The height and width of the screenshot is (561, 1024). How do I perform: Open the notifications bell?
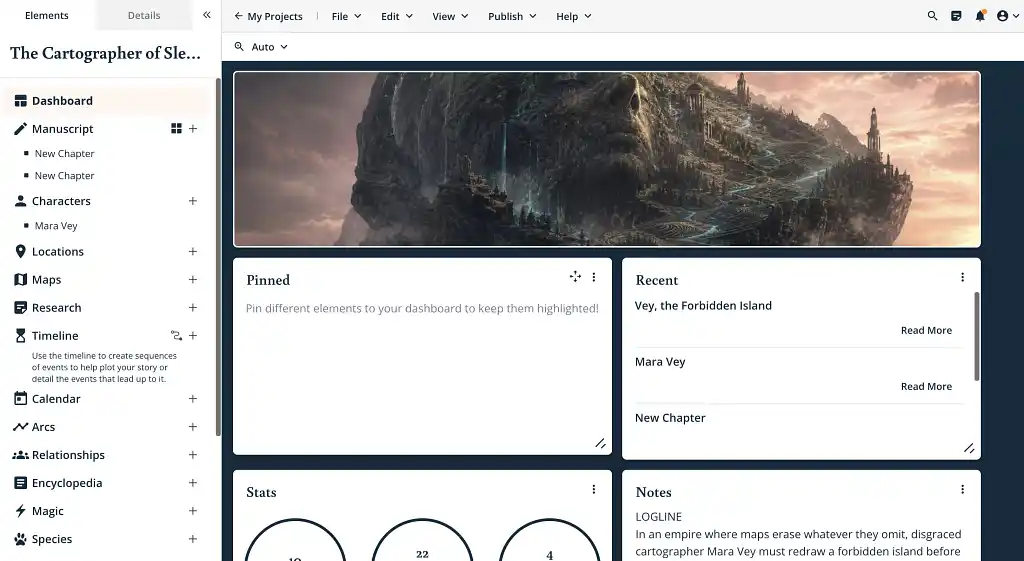(980, 16)
